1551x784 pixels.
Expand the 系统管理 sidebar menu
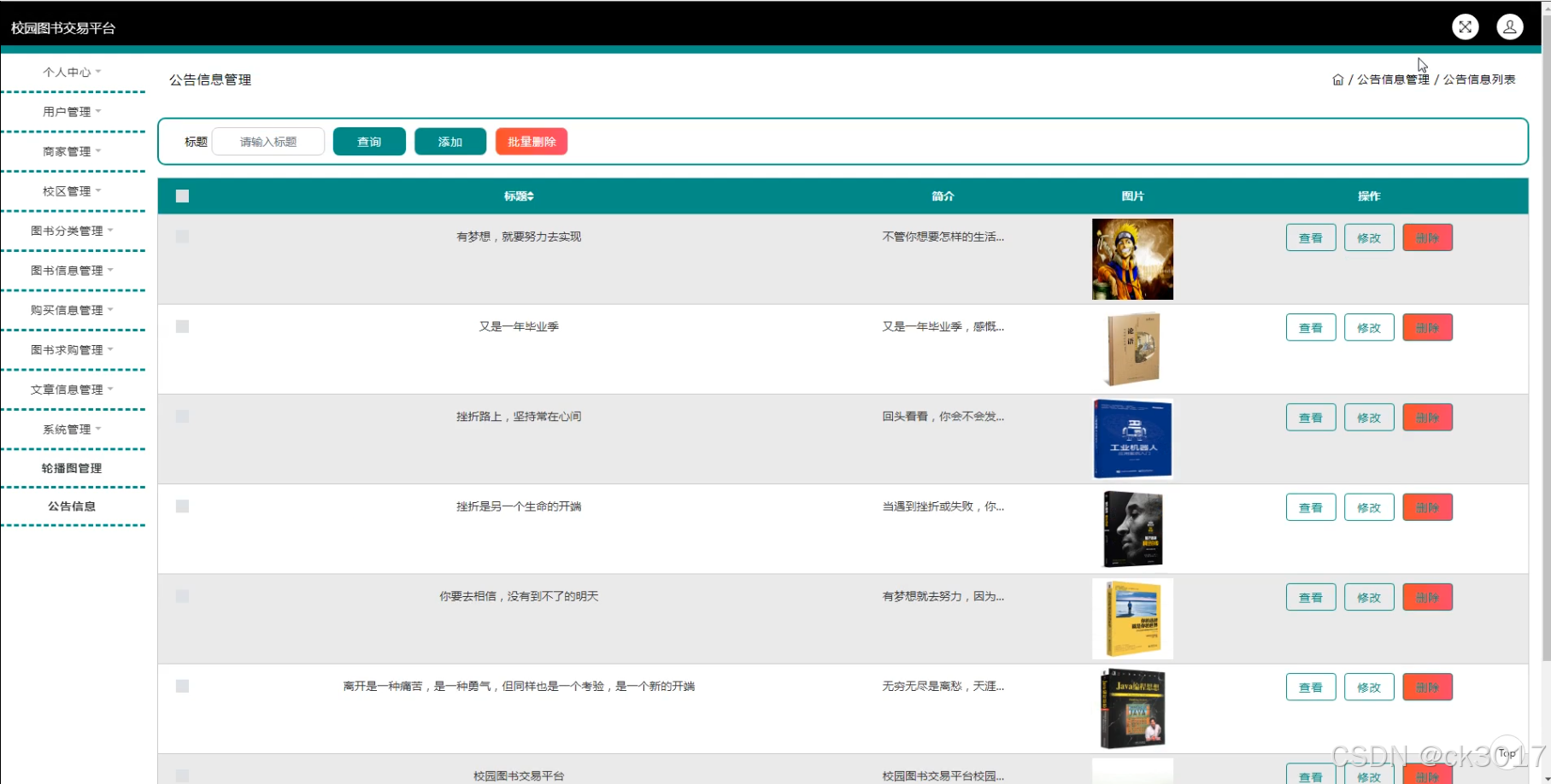[66, 429]
